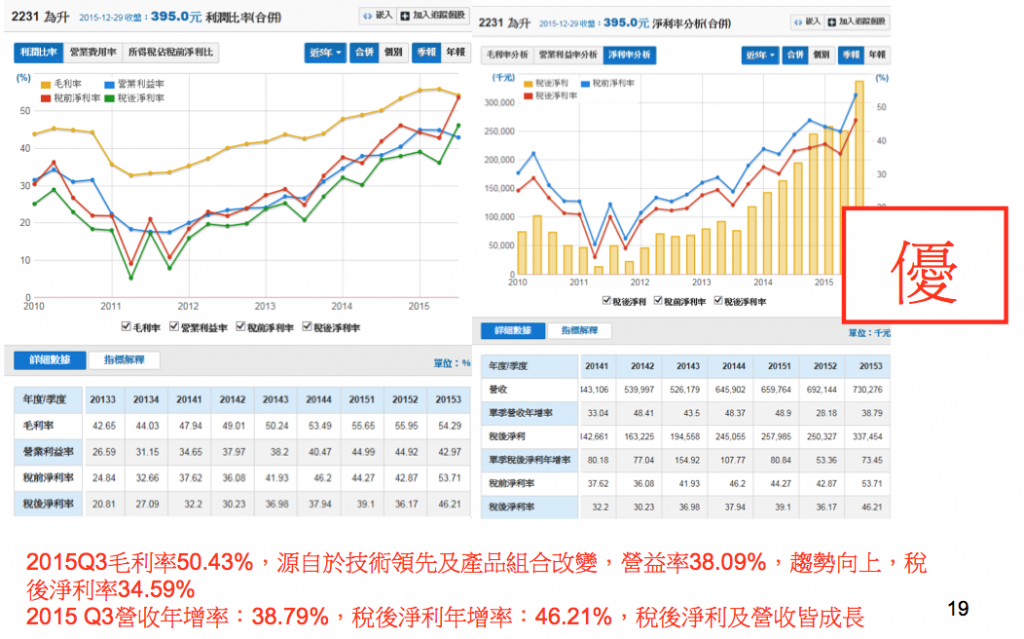This screenshot has width=1024, height=639.
Task: Open the 近5年 dropdown on left chart
Action: (326, 53)
